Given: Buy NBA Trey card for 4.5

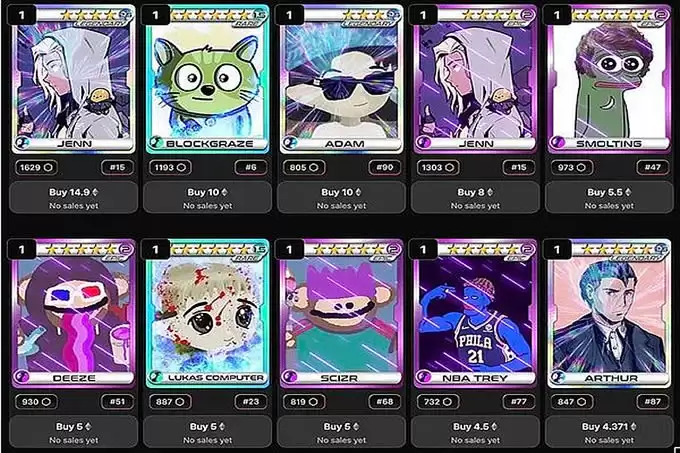Looking at the screenshot, I should click(x=475, y=432).
